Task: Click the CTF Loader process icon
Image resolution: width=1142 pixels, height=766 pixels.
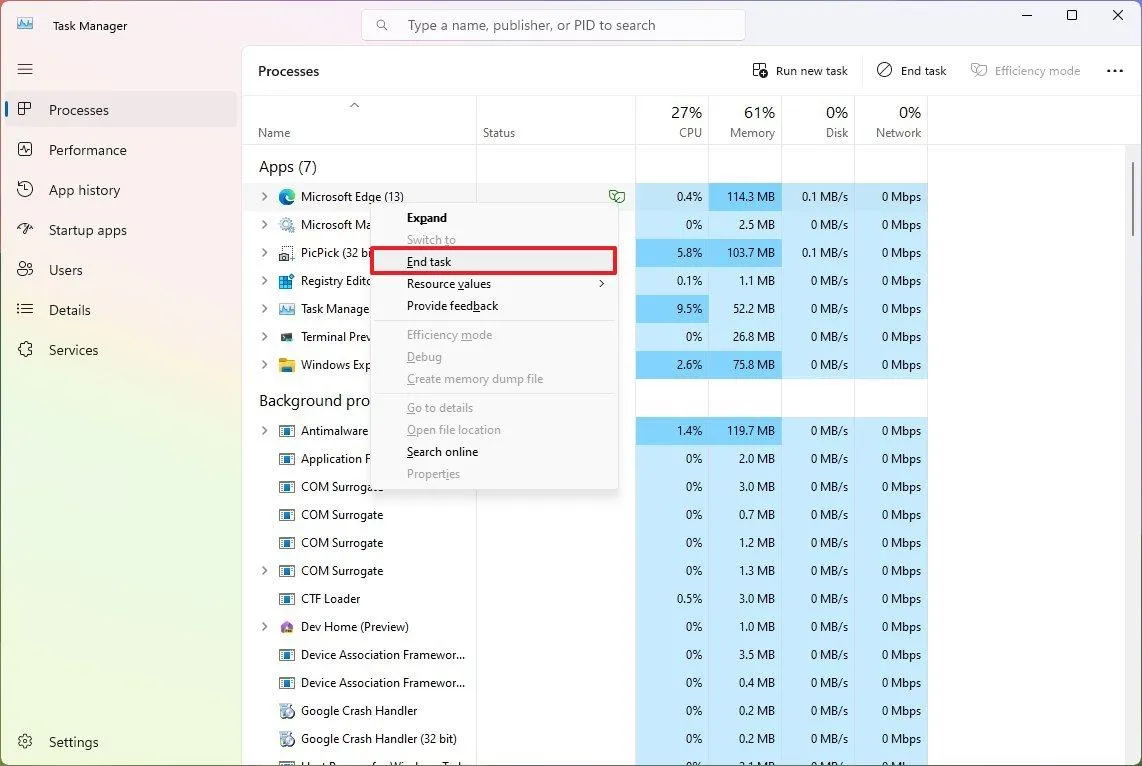Action: point(287,599)
